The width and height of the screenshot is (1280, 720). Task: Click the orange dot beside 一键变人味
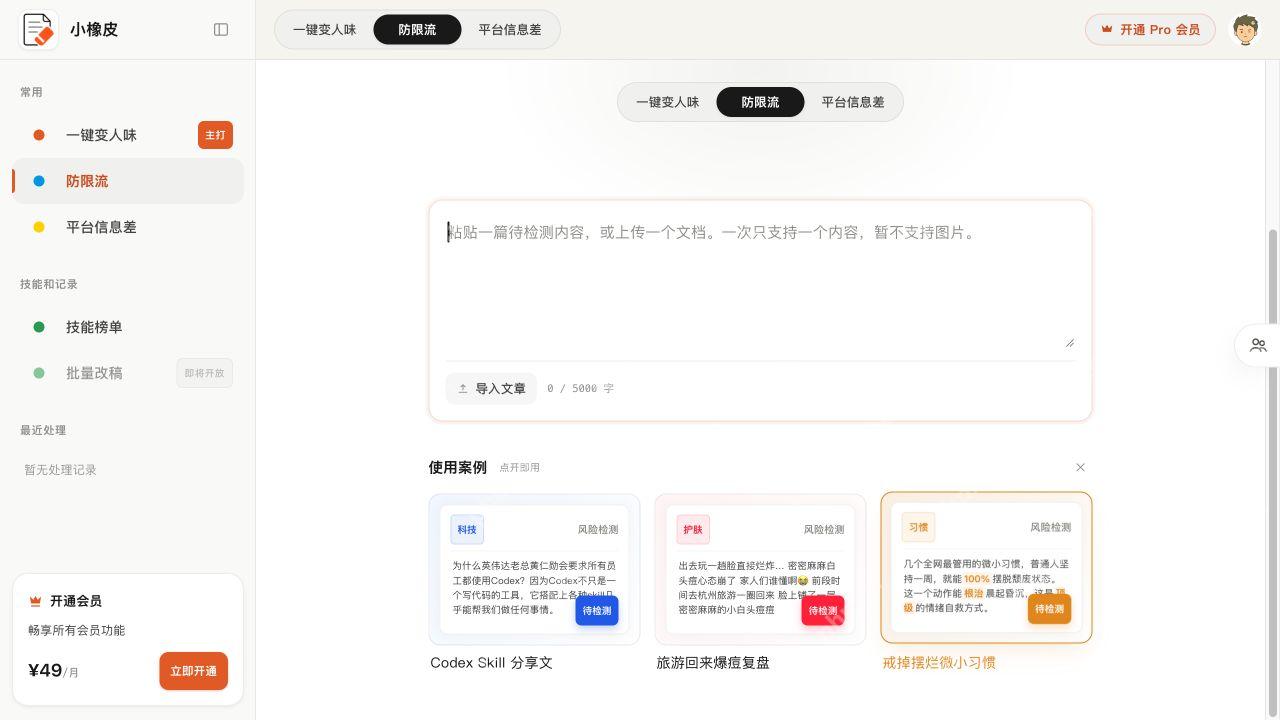click(39, 135)
